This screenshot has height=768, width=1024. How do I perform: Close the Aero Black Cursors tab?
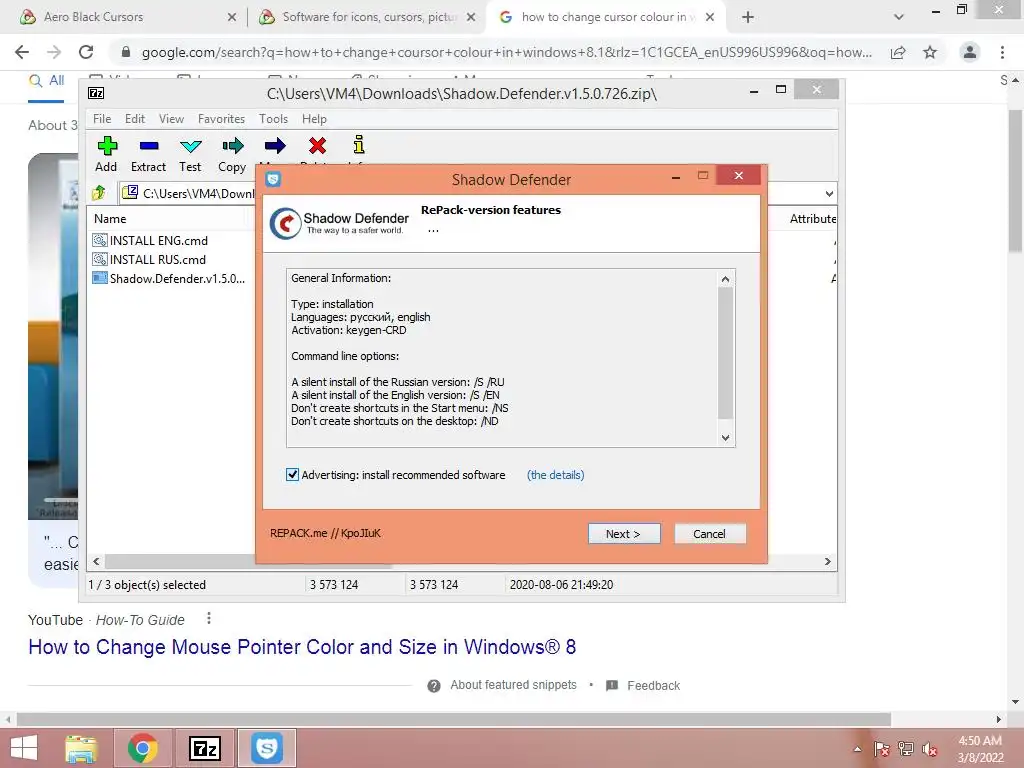(232, 17)
